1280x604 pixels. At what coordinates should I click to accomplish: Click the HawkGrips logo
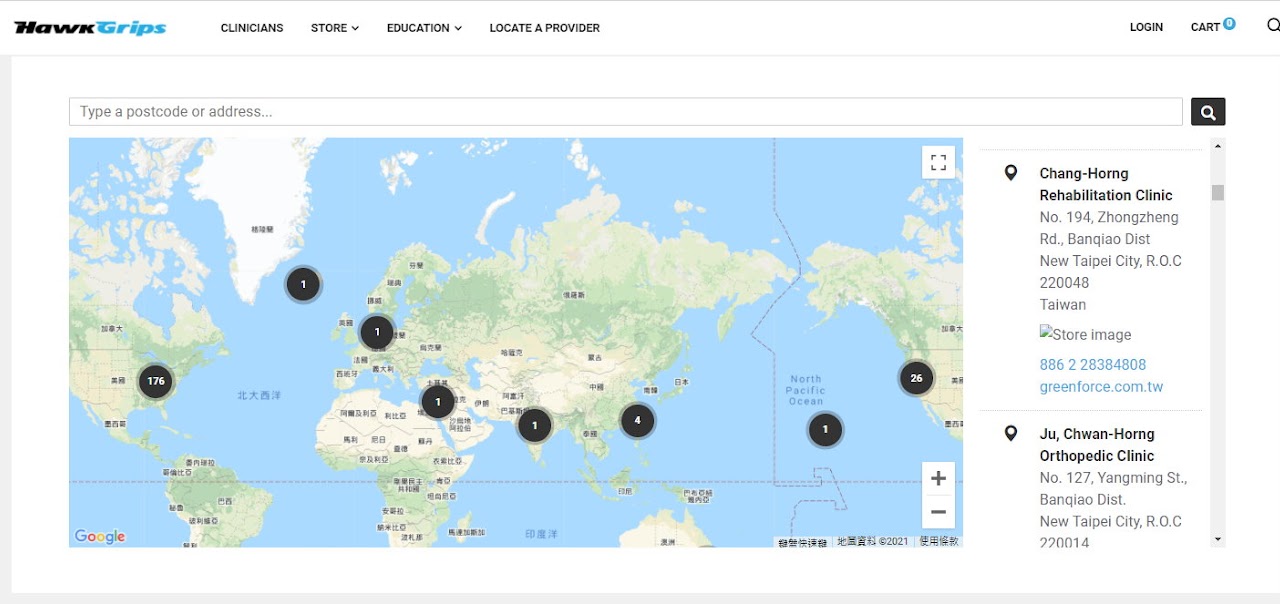(90, 28)
